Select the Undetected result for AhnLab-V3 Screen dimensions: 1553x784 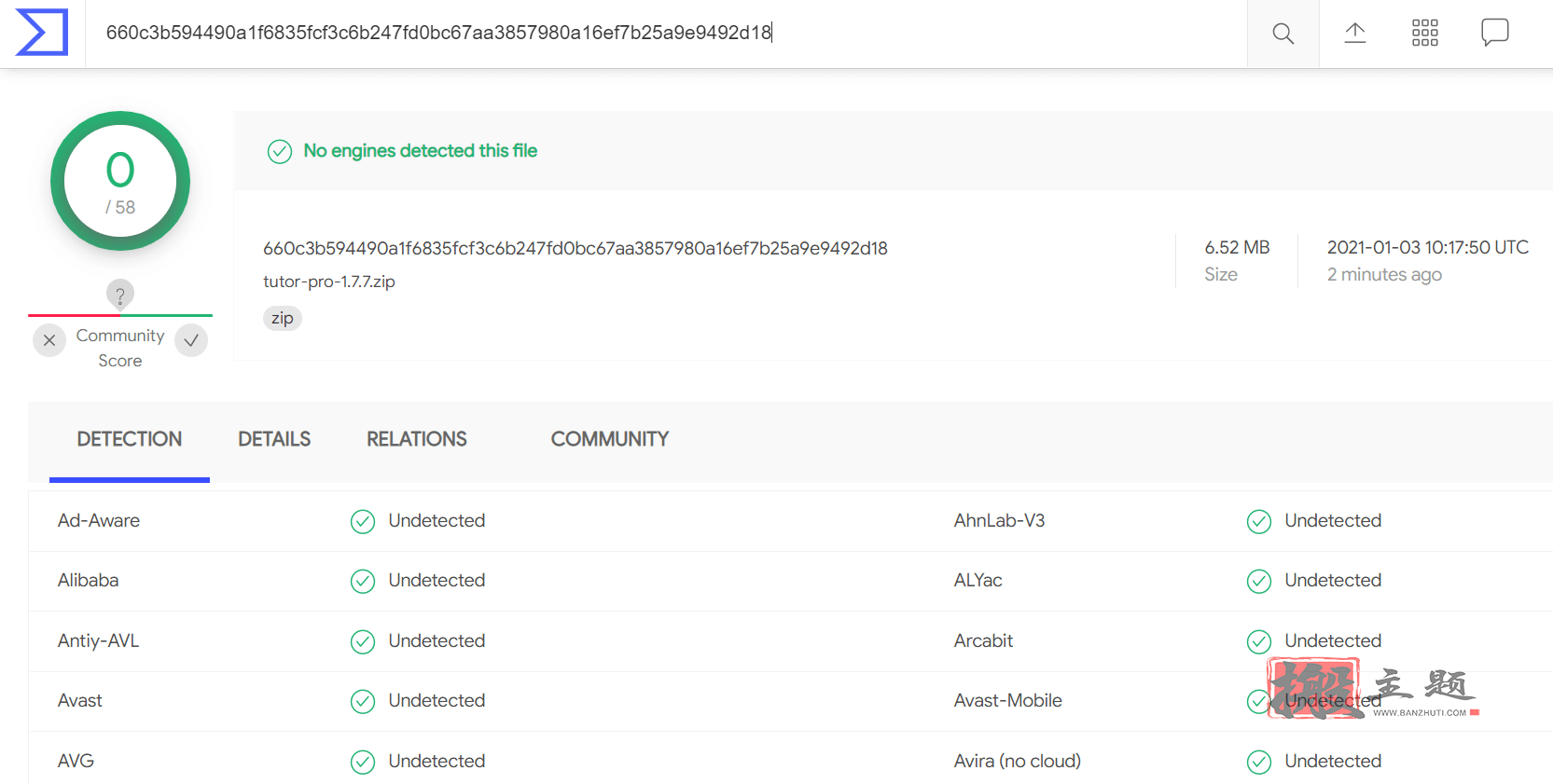[x=1333, y=520]
